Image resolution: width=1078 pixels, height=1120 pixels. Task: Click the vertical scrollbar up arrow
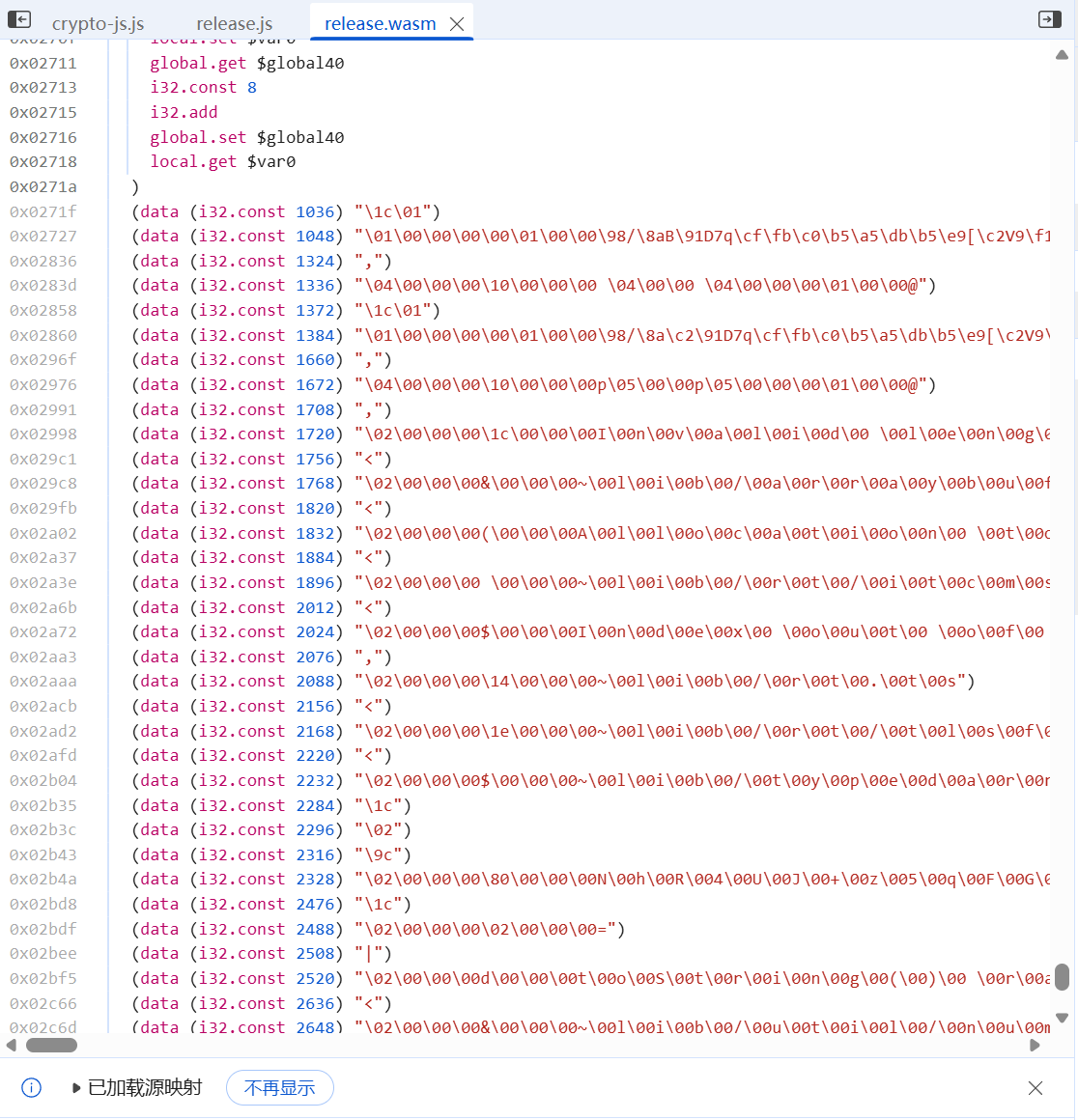[1062, 55]
